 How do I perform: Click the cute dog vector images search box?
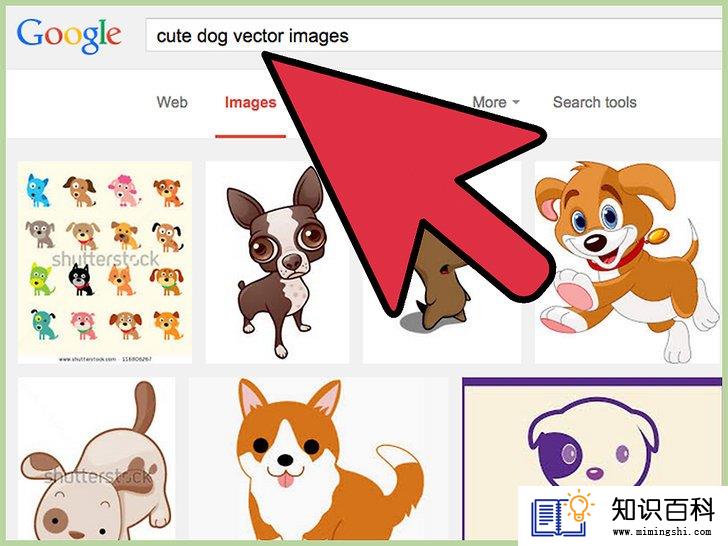(x=436, y=35)
